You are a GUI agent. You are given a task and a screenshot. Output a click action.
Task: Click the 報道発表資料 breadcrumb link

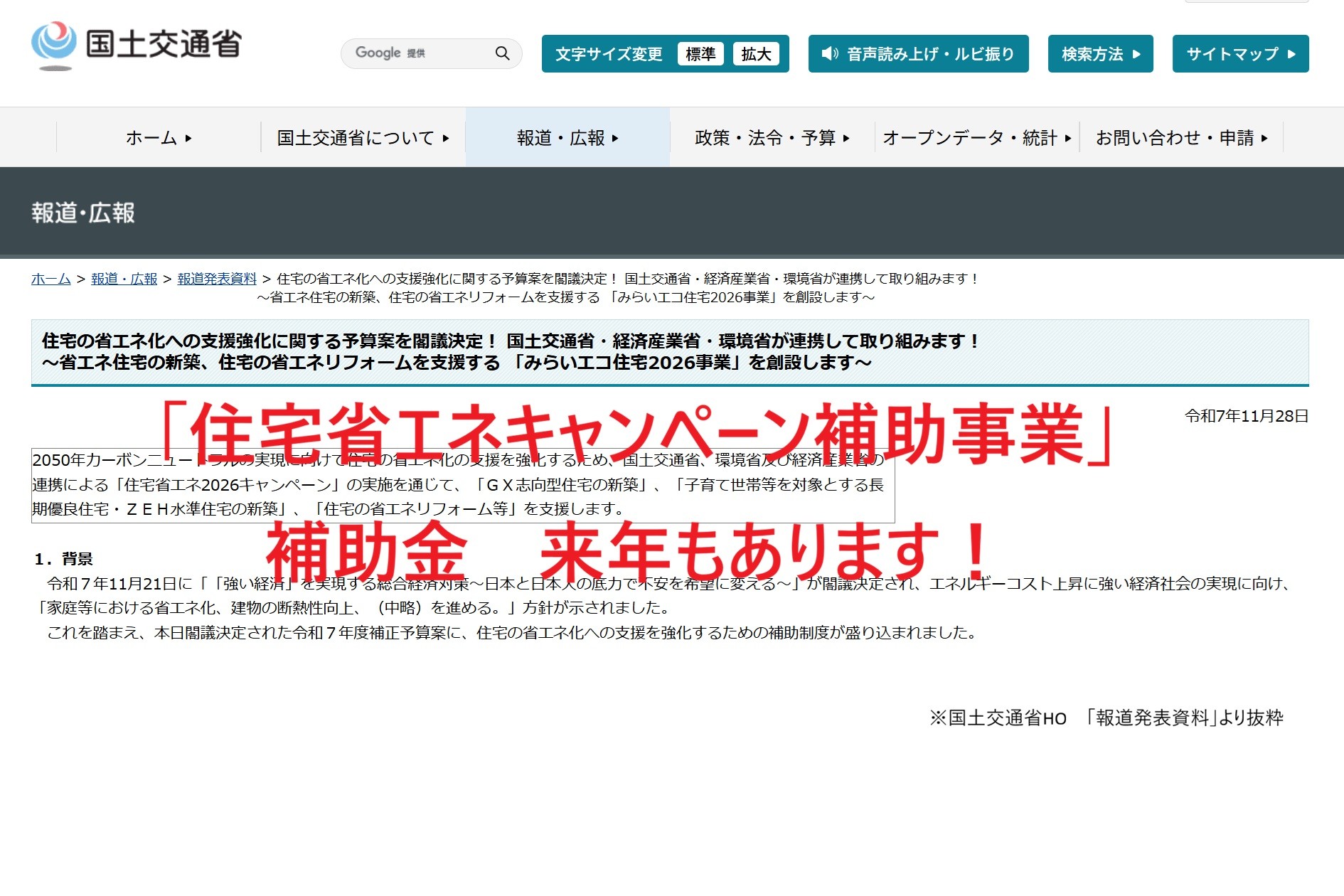point(217,279)
